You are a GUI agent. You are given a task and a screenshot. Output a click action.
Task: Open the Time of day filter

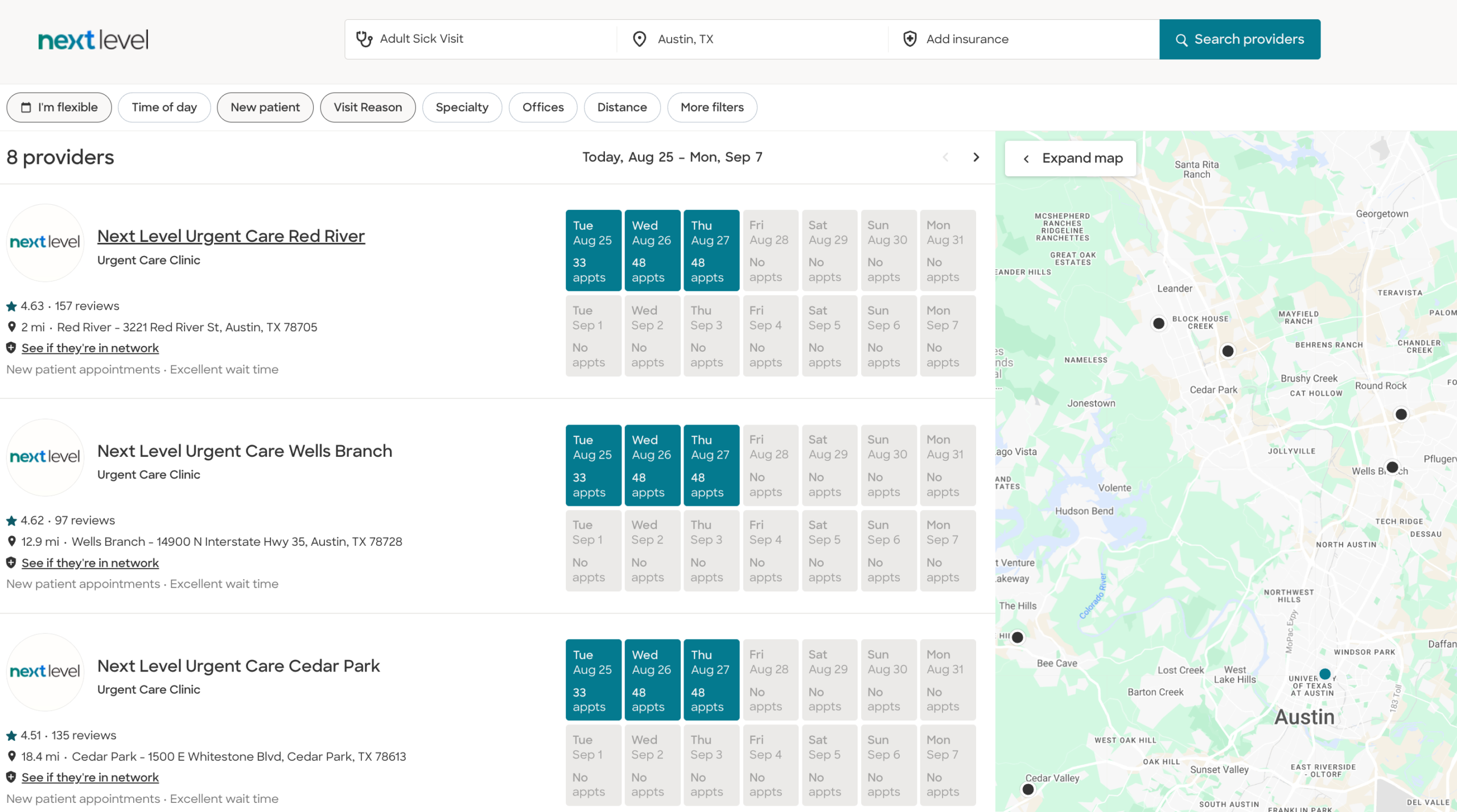[164, 108]
